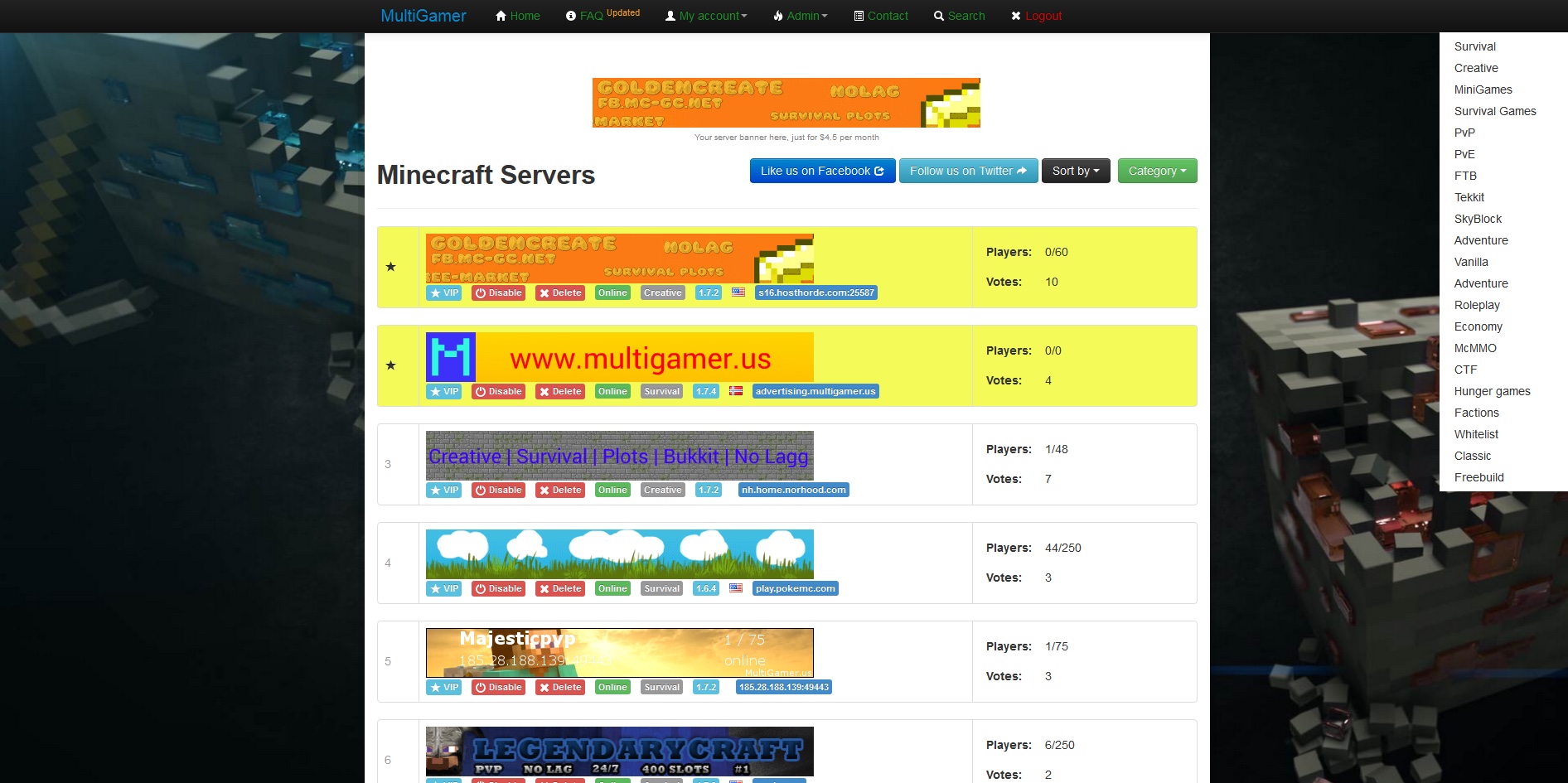Select Whitelist category
The image size is (1568, 783).
[x=1476, y=434]
